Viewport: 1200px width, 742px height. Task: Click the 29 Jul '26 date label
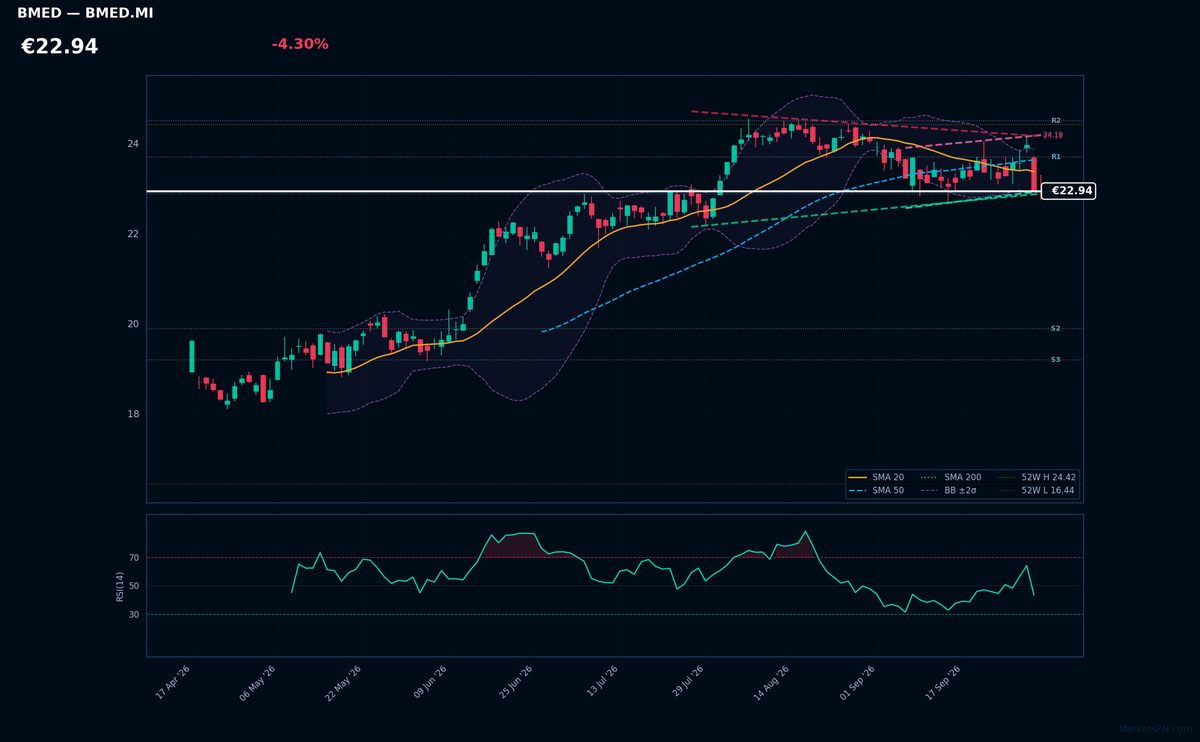click(x=689, y=682)
